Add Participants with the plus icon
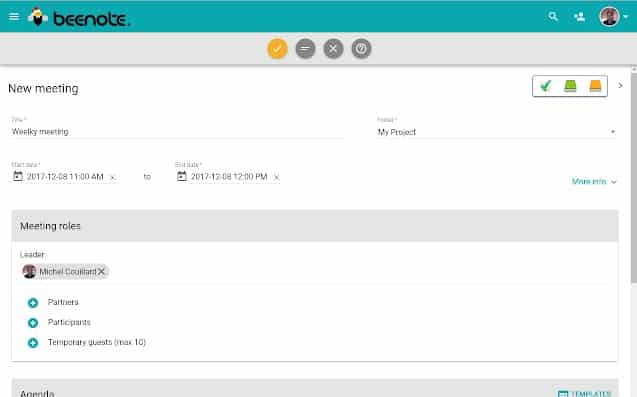 pos(33,323)
